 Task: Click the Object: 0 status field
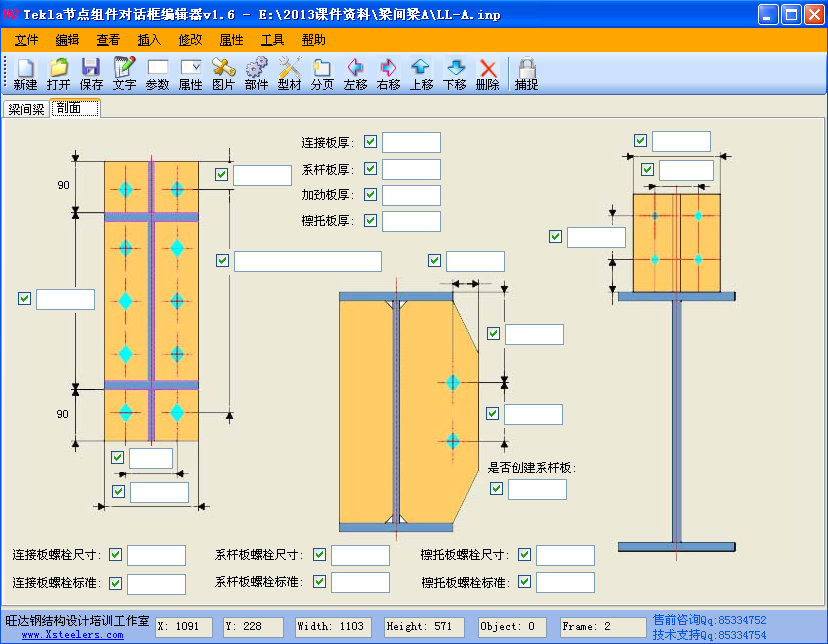point(512,627)
